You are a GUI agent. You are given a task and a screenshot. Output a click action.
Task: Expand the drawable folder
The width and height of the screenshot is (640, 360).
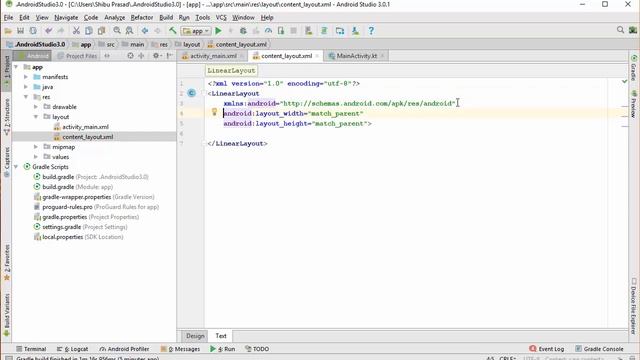[x=36, y=107]
